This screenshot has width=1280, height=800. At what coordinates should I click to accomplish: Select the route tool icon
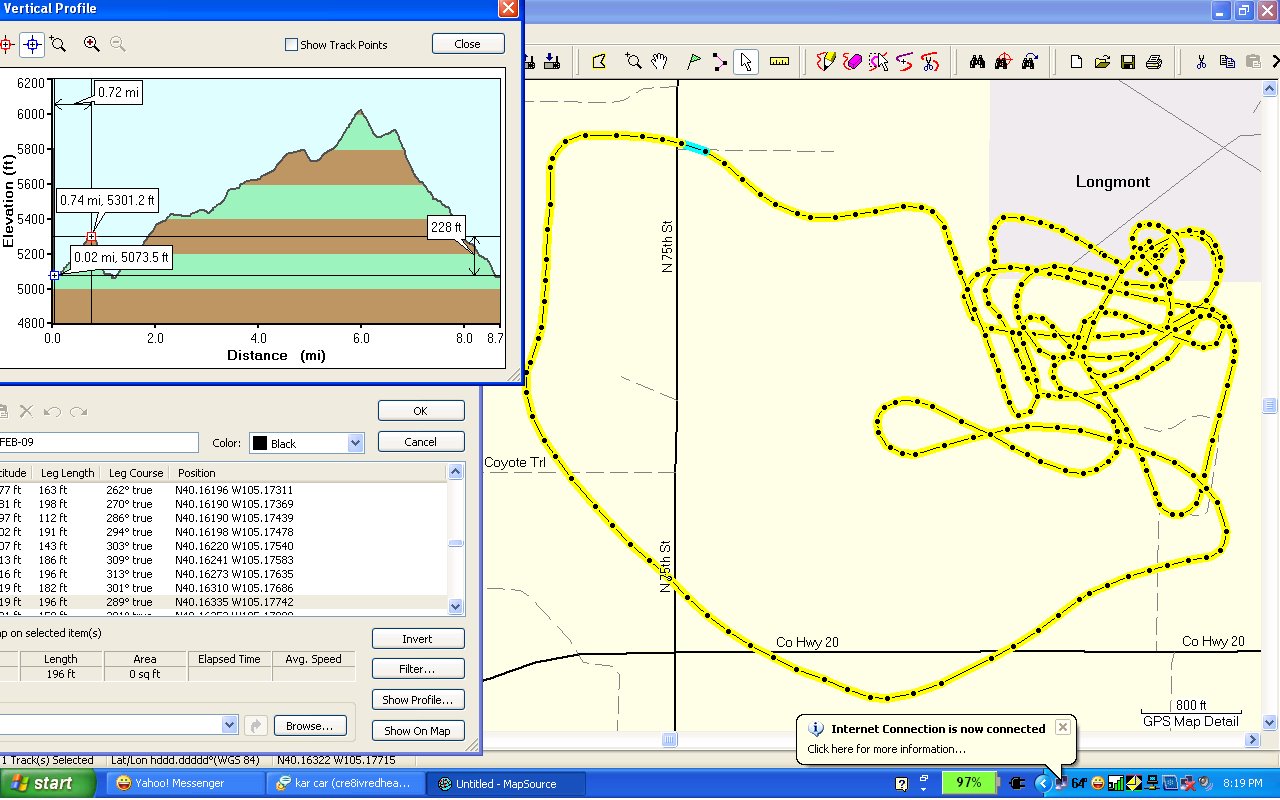point(719,62)
